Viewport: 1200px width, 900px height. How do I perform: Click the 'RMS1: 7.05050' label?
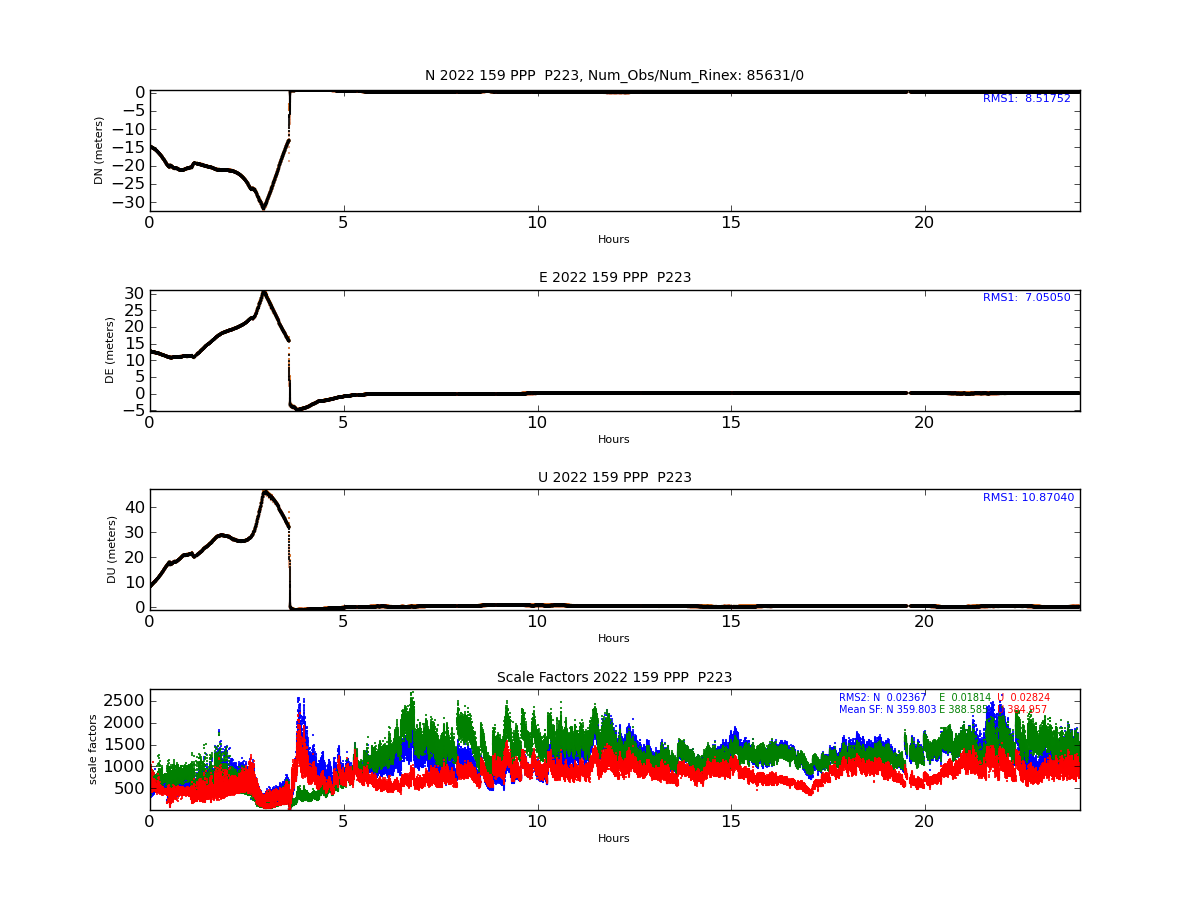[x=1026, y=298]
